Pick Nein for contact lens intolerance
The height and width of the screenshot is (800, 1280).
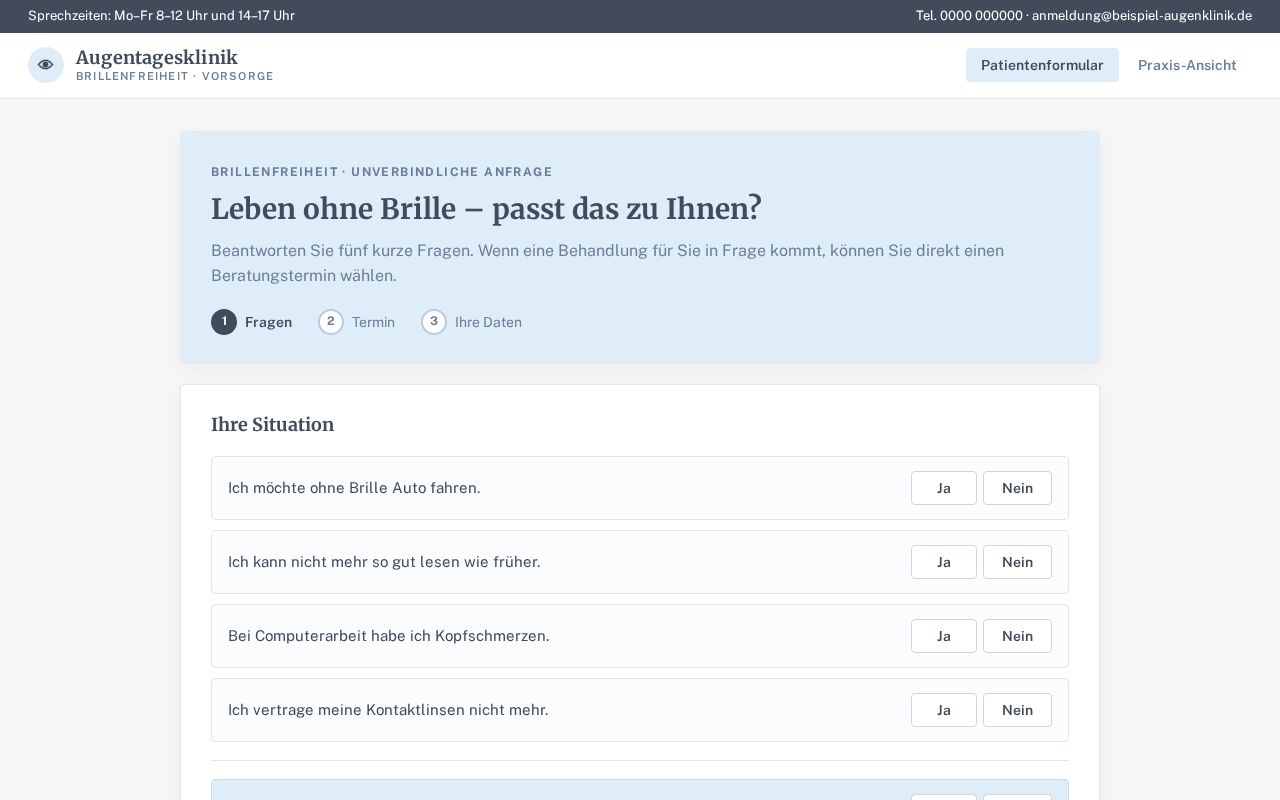pos(1017,710)
